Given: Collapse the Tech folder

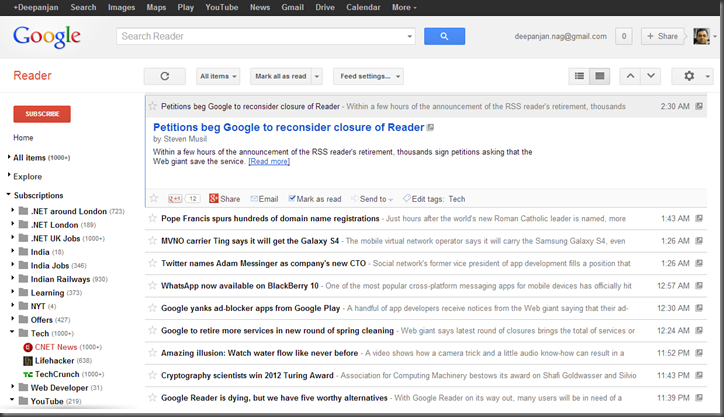Looking at the screenshot, I should [x=12, y=332].
